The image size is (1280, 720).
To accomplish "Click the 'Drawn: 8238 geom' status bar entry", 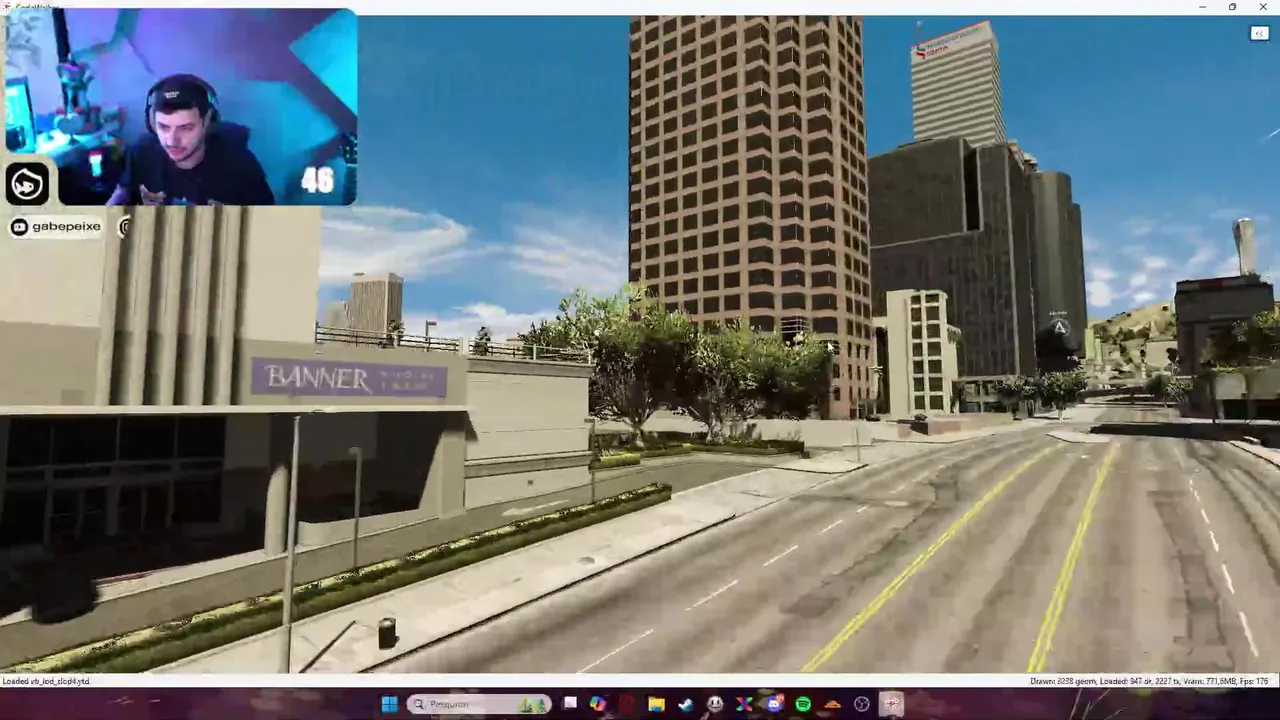I will click(1062, 681).
